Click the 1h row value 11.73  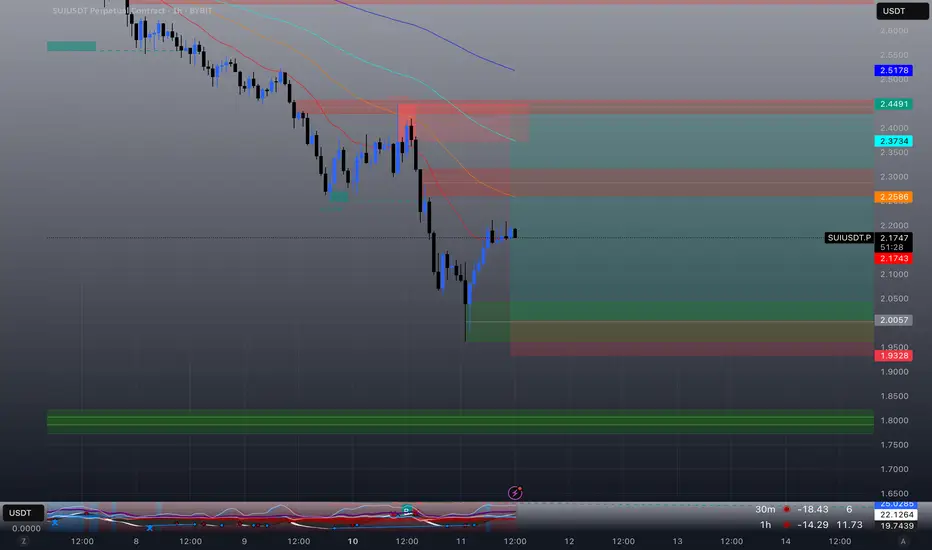coord(849,525)
